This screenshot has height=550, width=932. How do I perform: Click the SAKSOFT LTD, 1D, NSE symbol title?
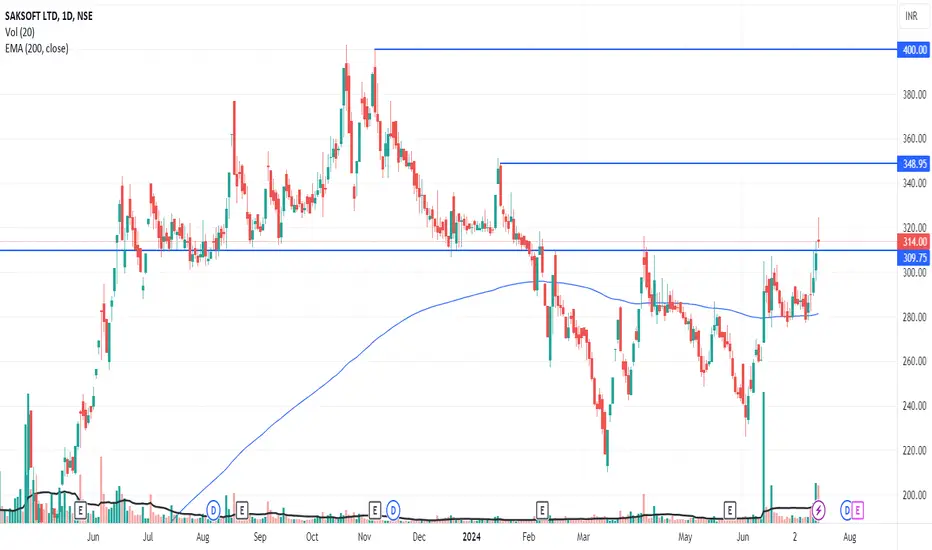[x=49, y=16]
